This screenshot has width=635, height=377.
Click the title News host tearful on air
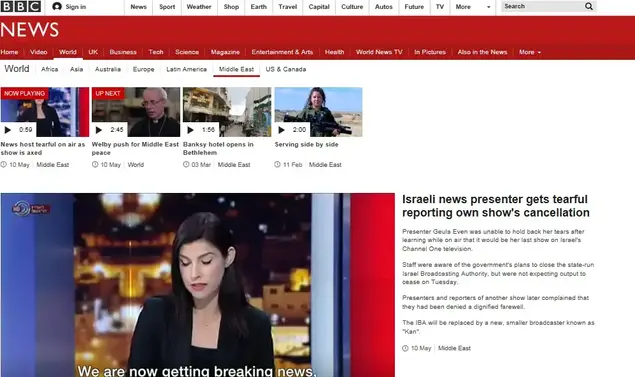(x=43, y=149)
